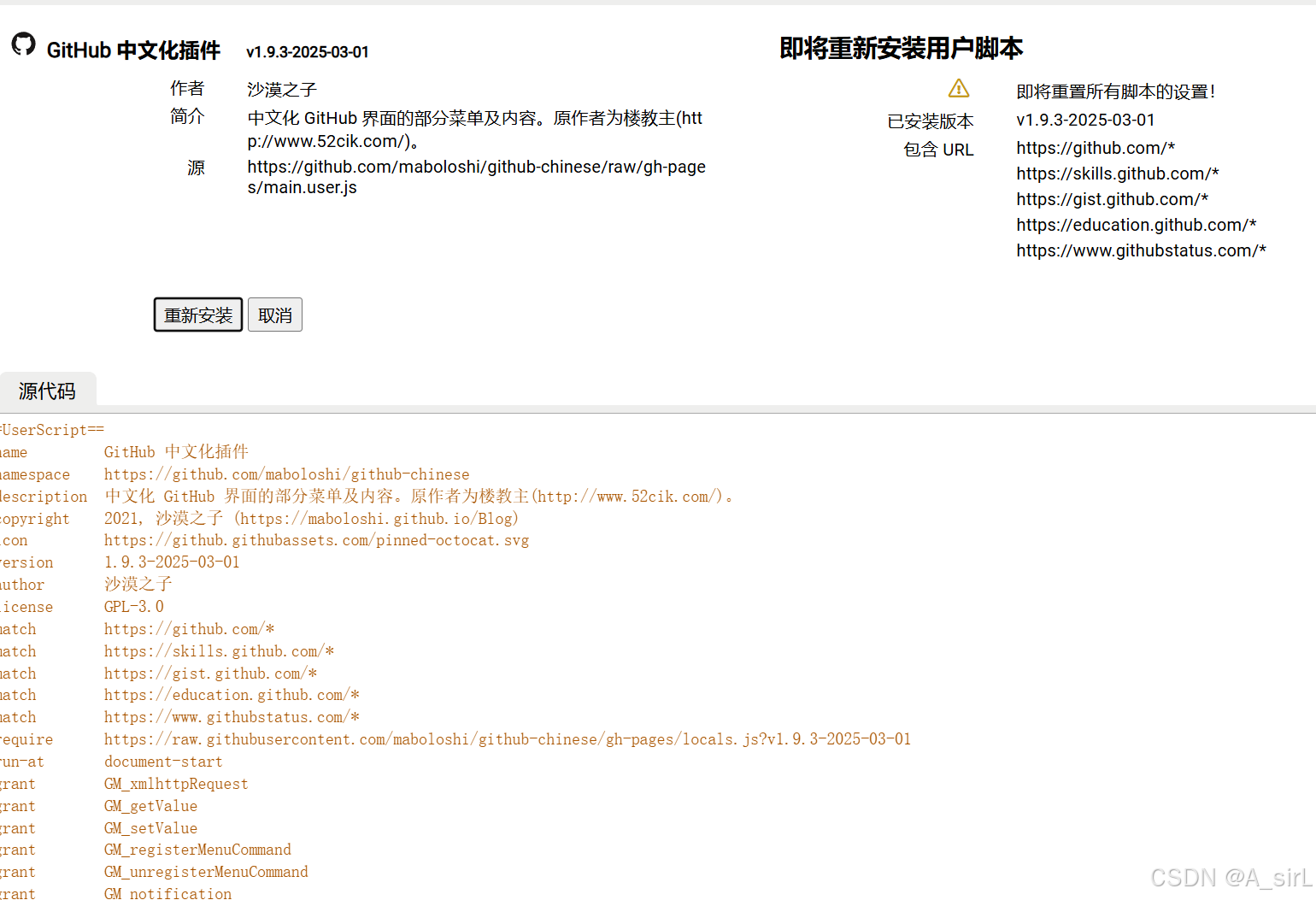Open the github-chinese namespace URL

point(286,474)
